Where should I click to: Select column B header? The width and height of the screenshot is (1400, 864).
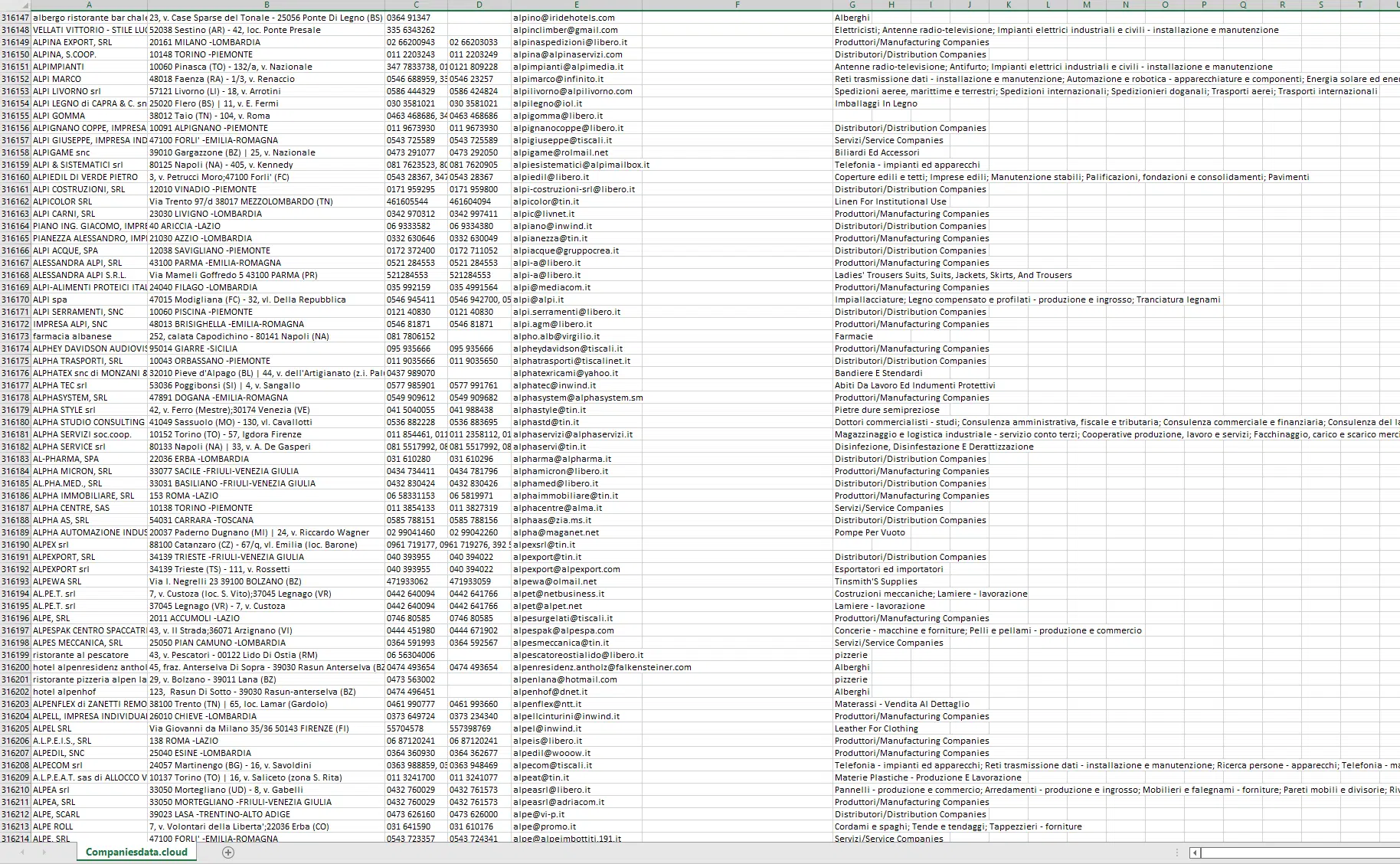click(x=266, y=5)
